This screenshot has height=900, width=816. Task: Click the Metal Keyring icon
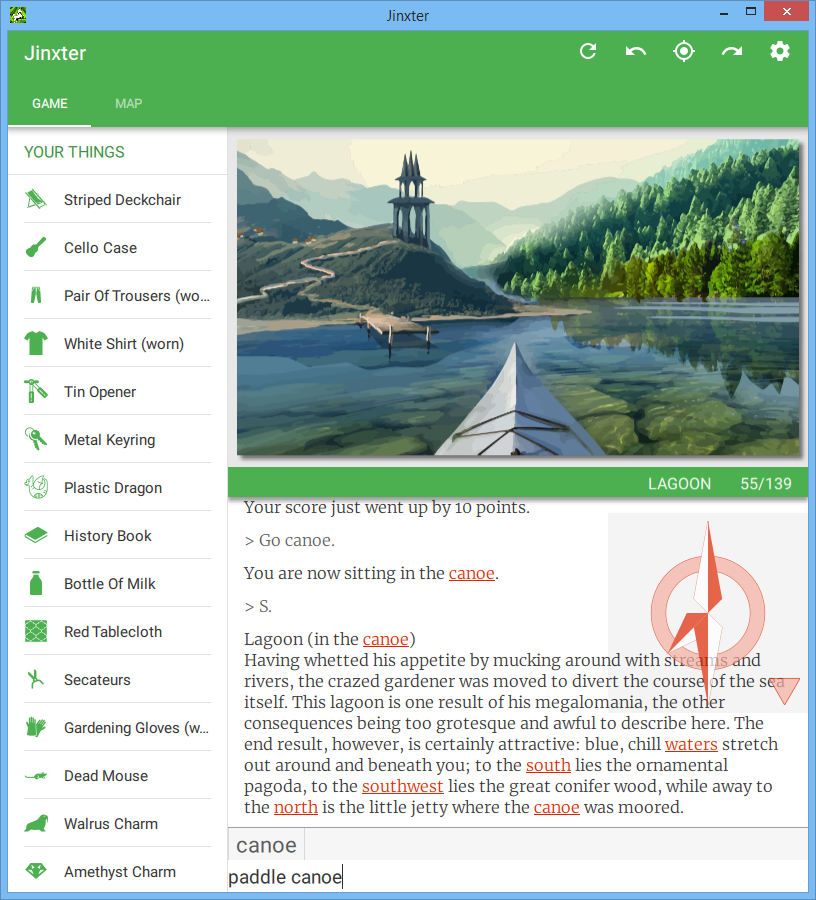(36, 440)
